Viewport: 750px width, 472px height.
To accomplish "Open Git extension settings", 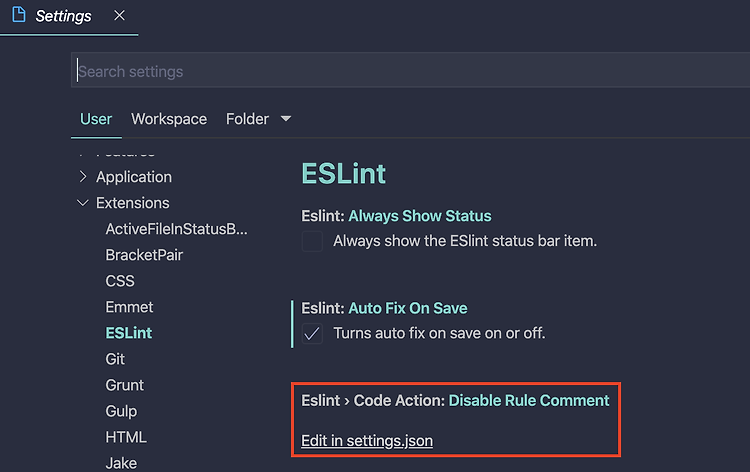I will coord(115,359).
